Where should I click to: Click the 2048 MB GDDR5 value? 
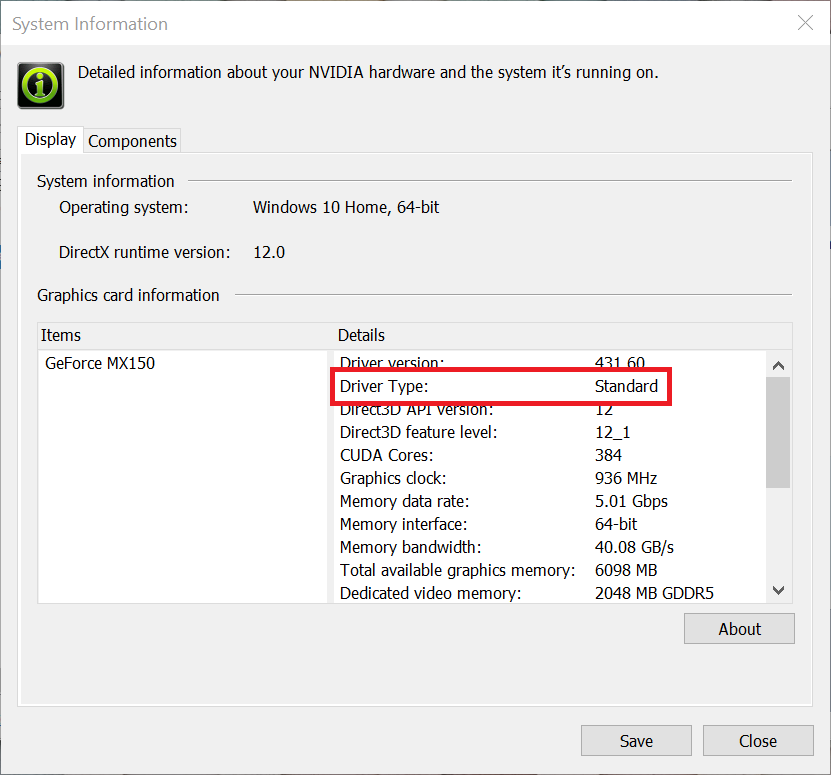tap(655, 593)
